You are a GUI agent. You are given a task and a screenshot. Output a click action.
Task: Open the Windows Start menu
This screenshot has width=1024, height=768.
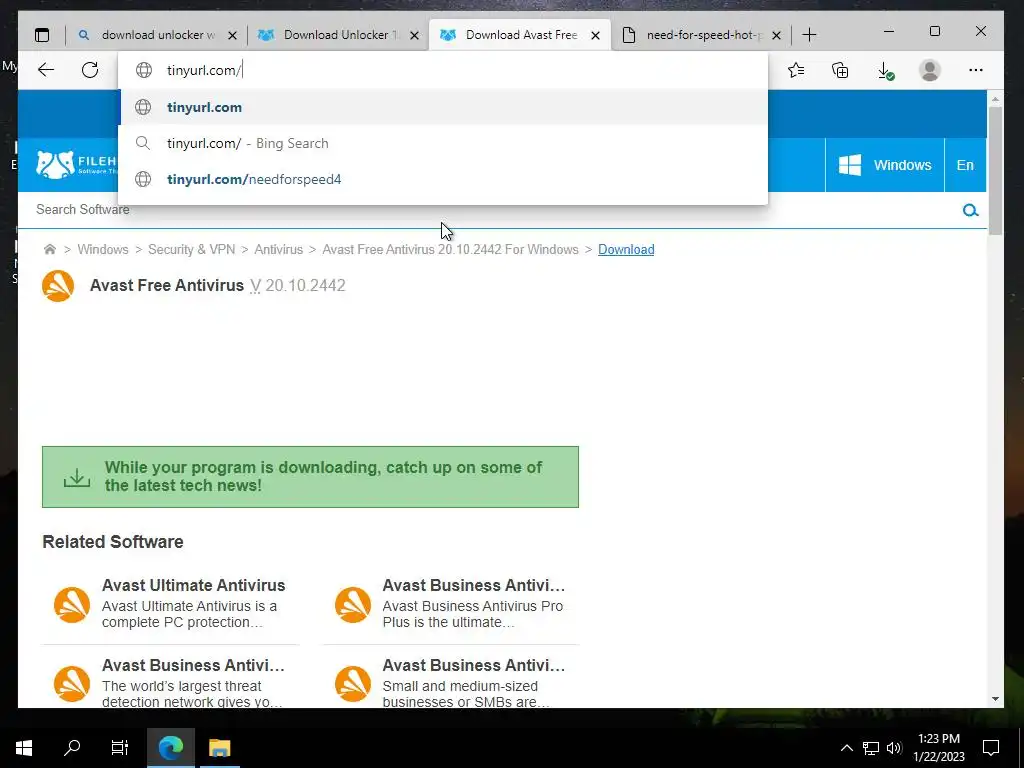[x=24, y=748]
